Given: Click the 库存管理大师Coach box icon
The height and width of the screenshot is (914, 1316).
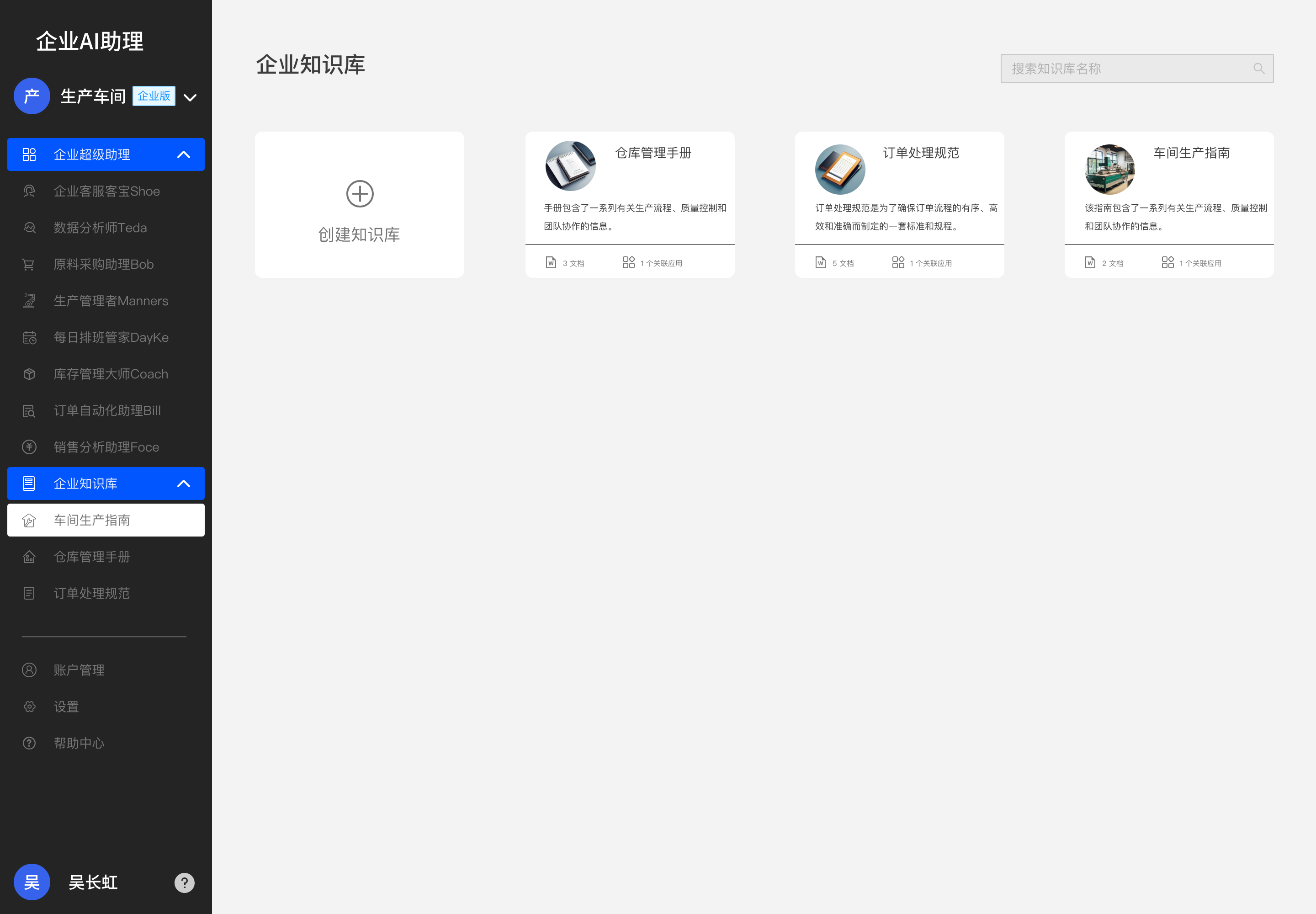Looking at the screenshot, I should [29, 374].
